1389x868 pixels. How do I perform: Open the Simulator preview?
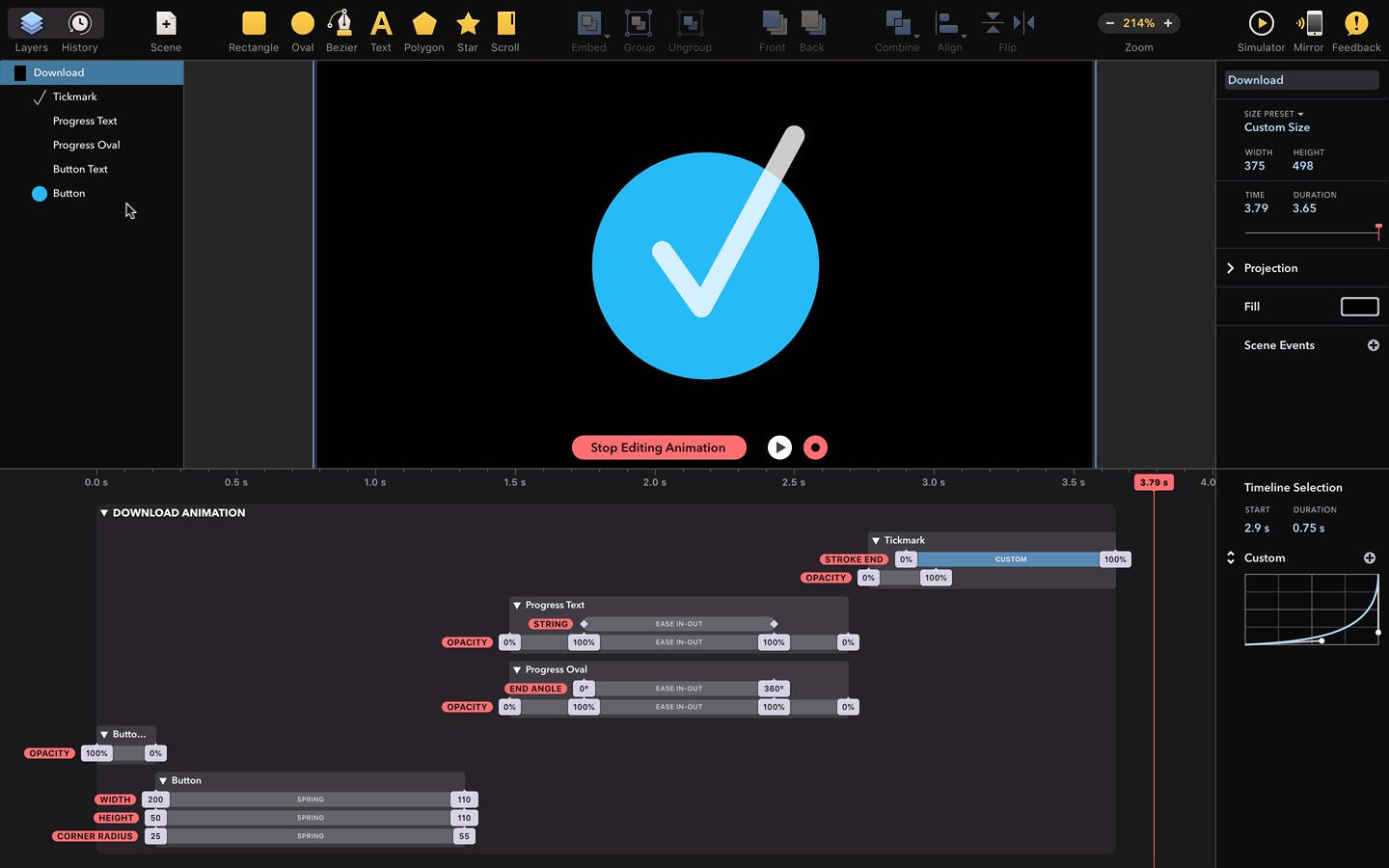(1261, 31)
